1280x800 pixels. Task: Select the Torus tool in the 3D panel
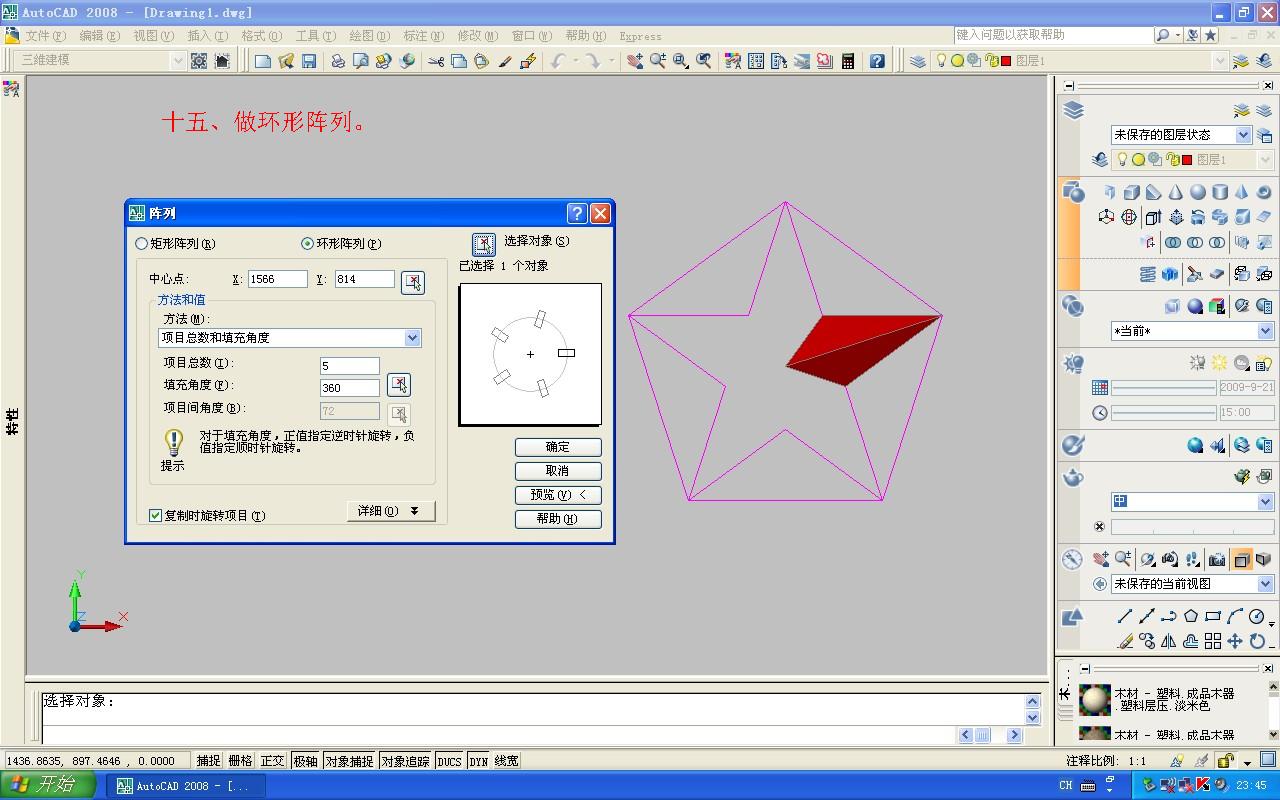click(1263, 192)
